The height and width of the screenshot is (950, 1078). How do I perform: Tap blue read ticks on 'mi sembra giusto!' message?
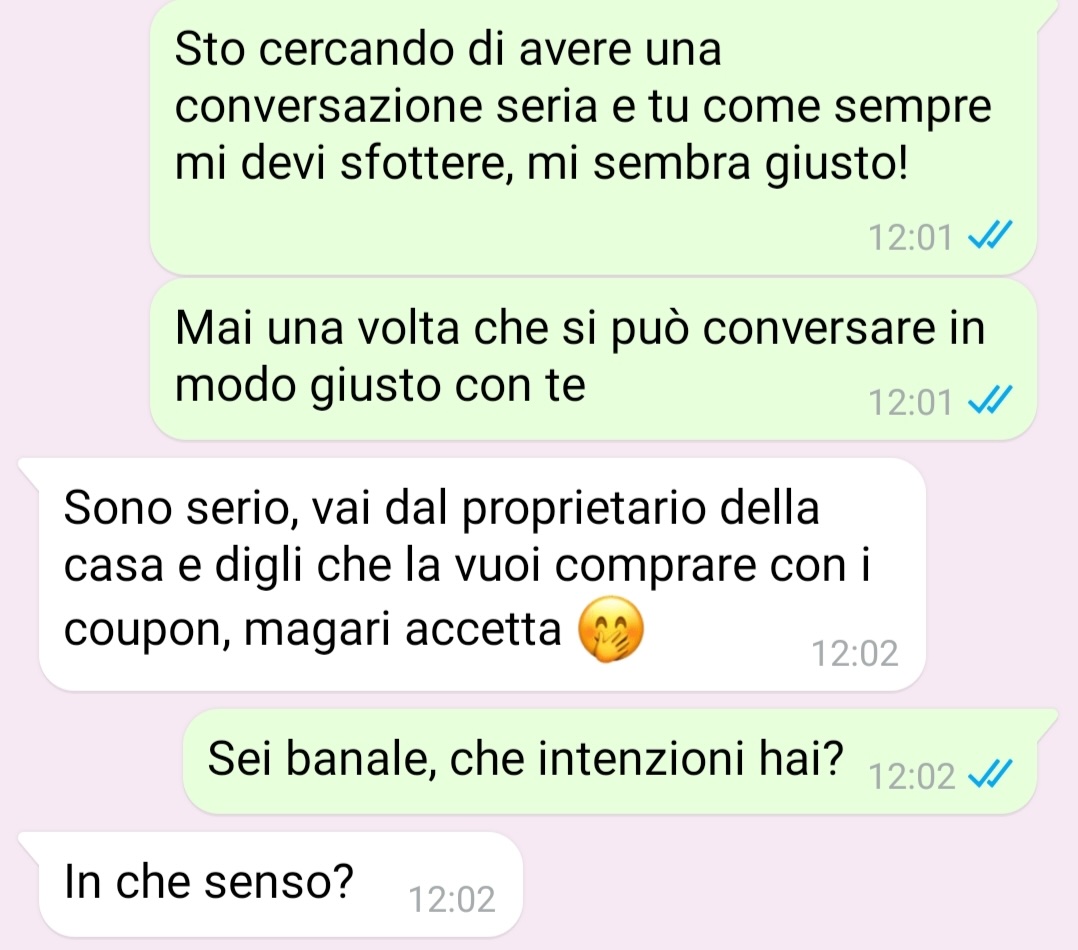tap(989, 237)
